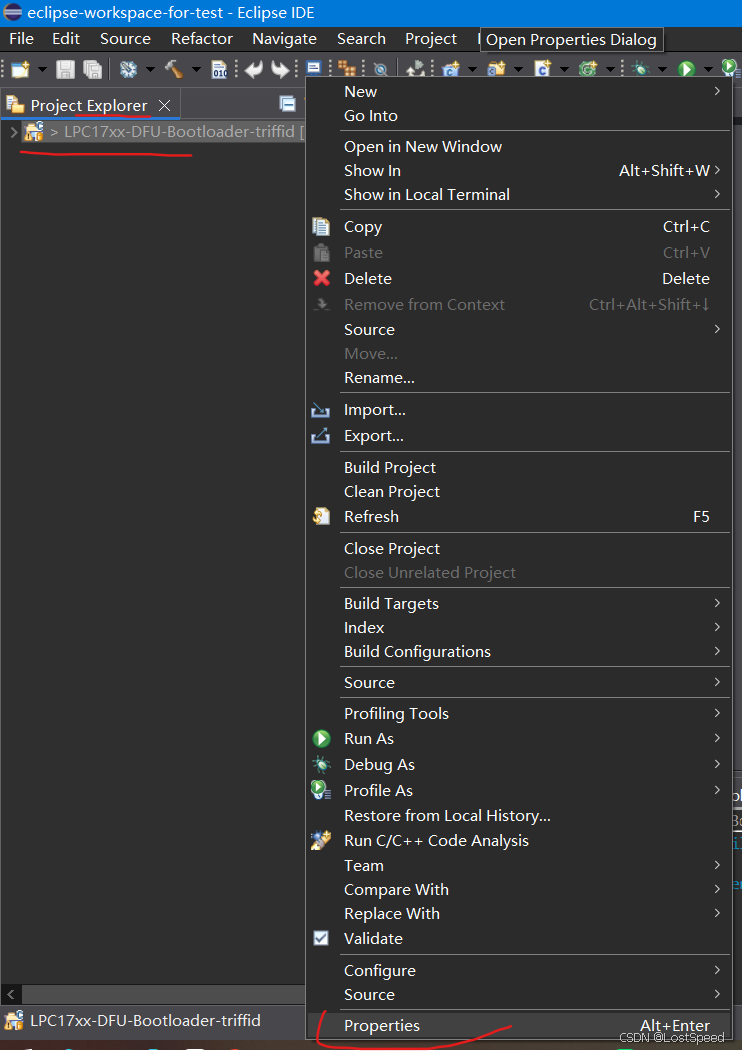Click the Project Explorer left scroll arrow
The image size is (742, 1051).
11,993
